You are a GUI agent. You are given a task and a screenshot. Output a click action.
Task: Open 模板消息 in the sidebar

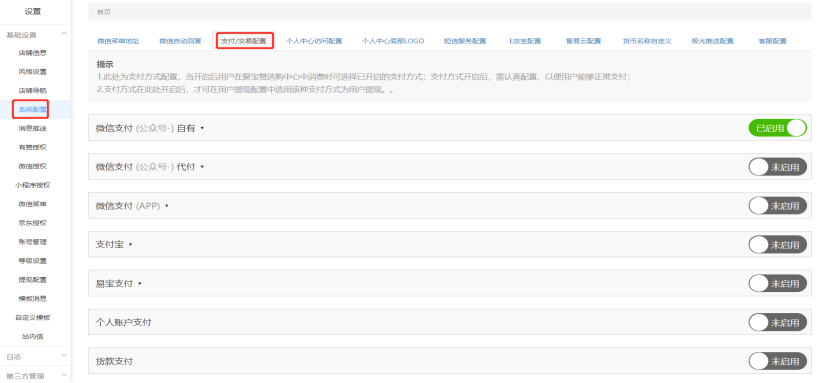coord(33,298)
